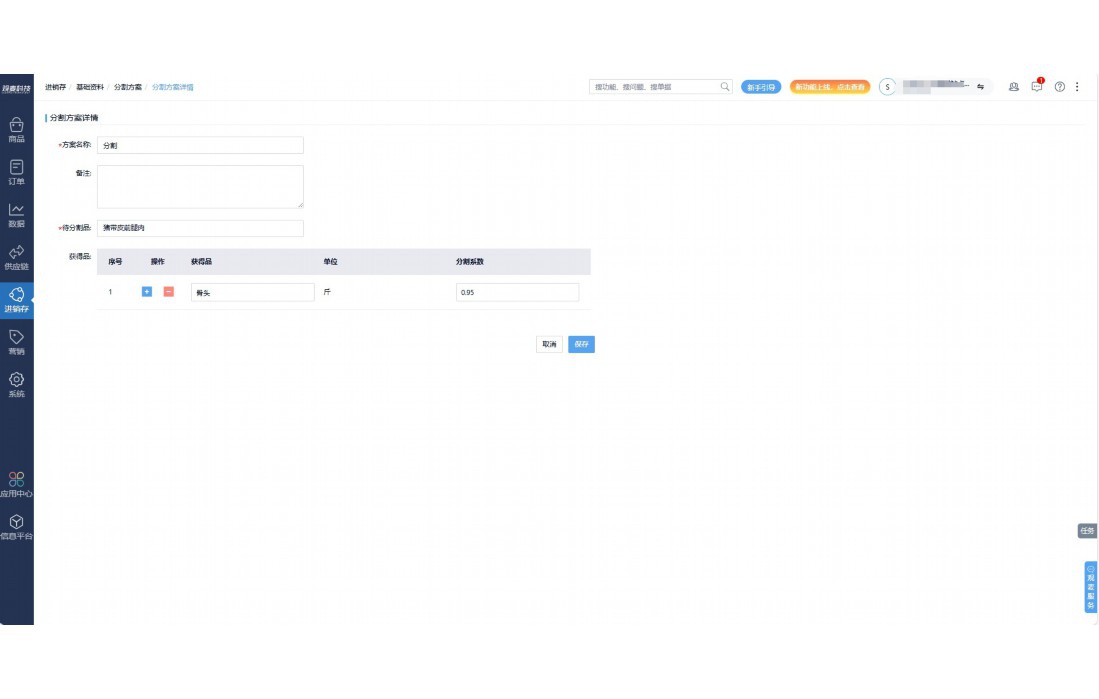
Task: Open the 供应链 (Supply Chain) sidebar section
Action: click(x=16, y=257)
